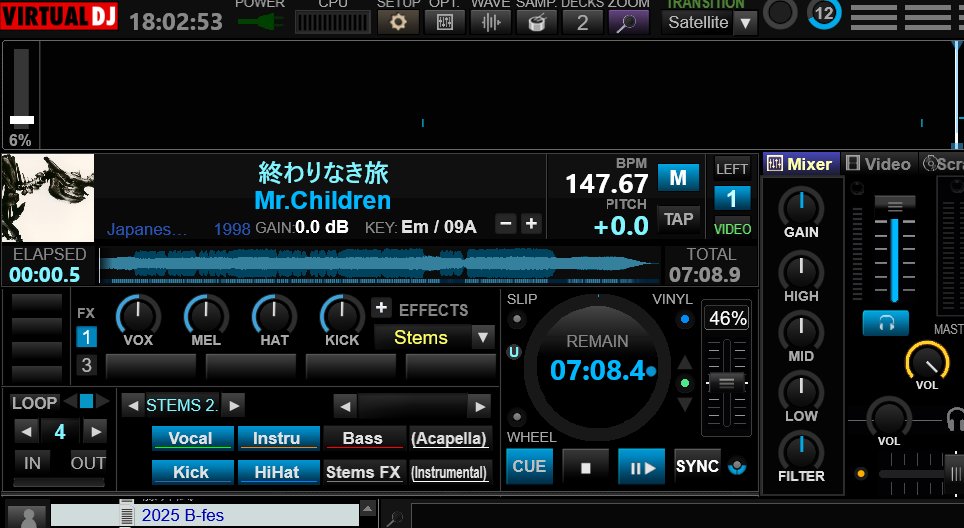Viewport: 964px width, 528px height.
Task: Click the SYNC button
Action: [x=697, y=467]
